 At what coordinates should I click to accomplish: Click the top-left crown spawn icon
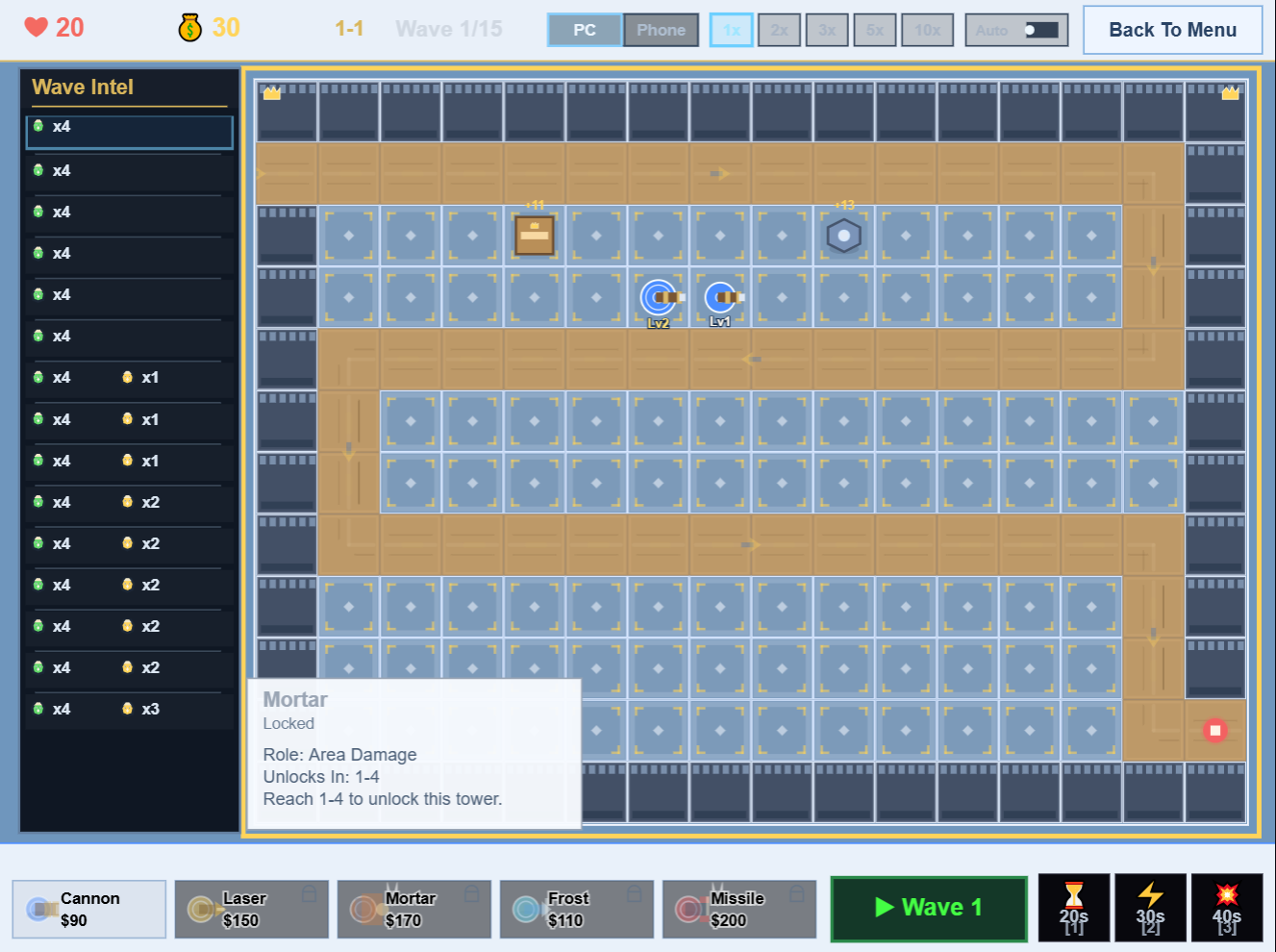[x=272, y=93]
